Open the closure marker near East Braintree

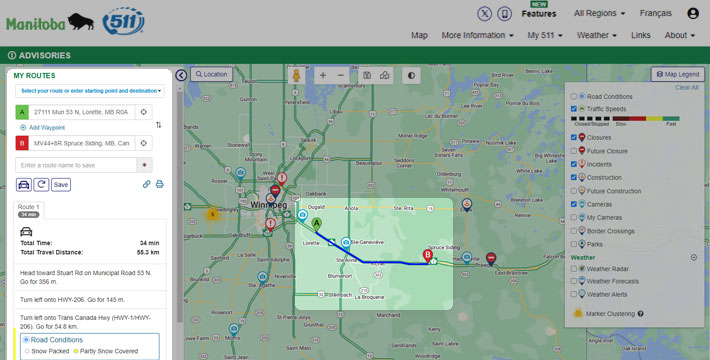[x=491, y=259]
